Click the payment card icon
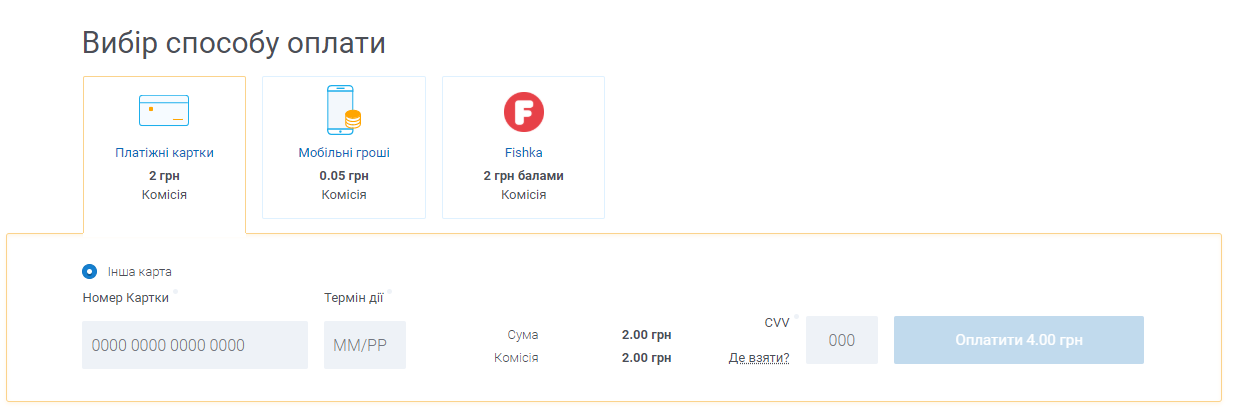This screenshot has width=1247, height=412. pos(164,110)
